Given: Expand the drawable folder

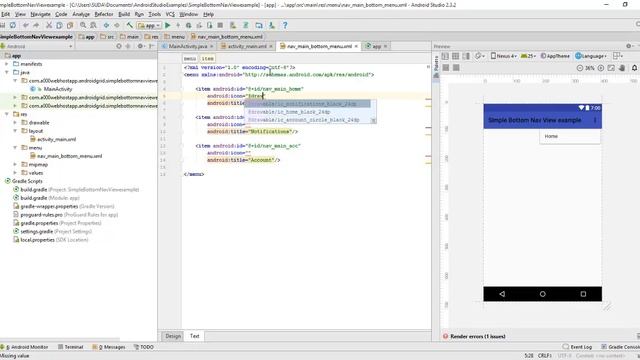Looking at the screenshot, I should [15, 122].
